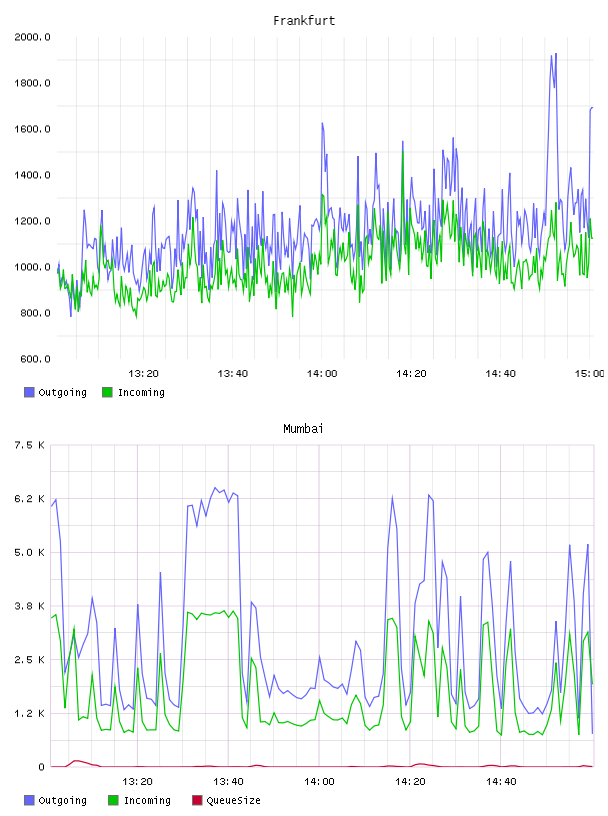Click the 13:20 time label under Frankfurt chart

click(143, 374)
